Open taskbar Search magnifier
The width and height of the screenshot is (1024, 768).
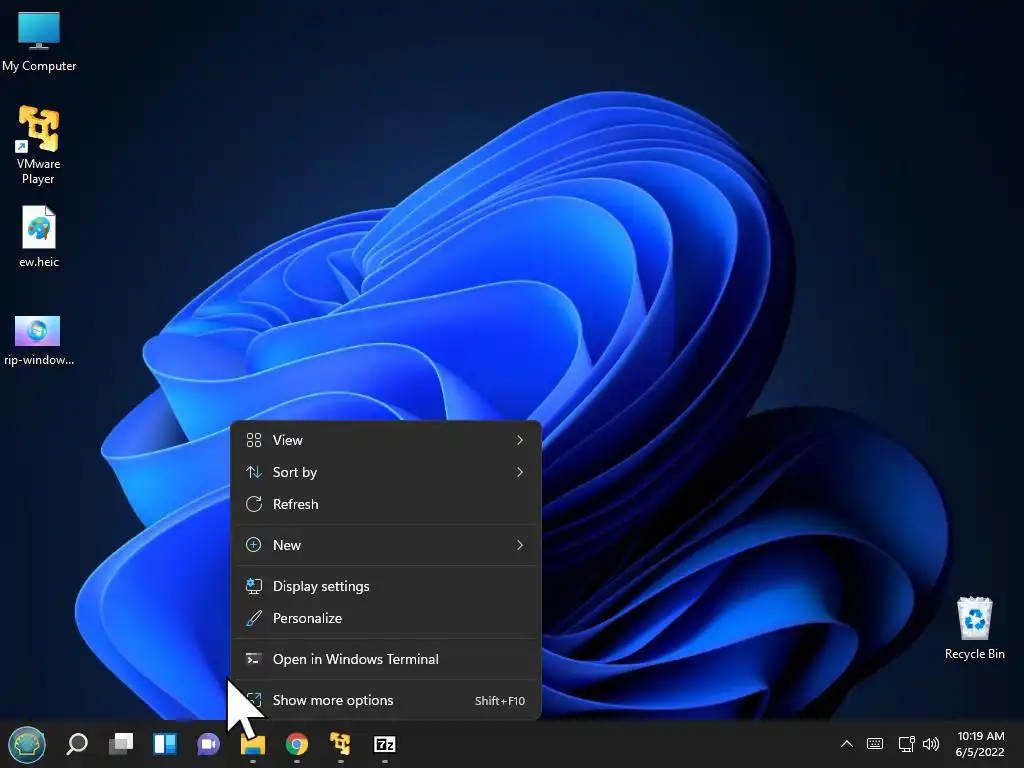[x=77, y=744]
